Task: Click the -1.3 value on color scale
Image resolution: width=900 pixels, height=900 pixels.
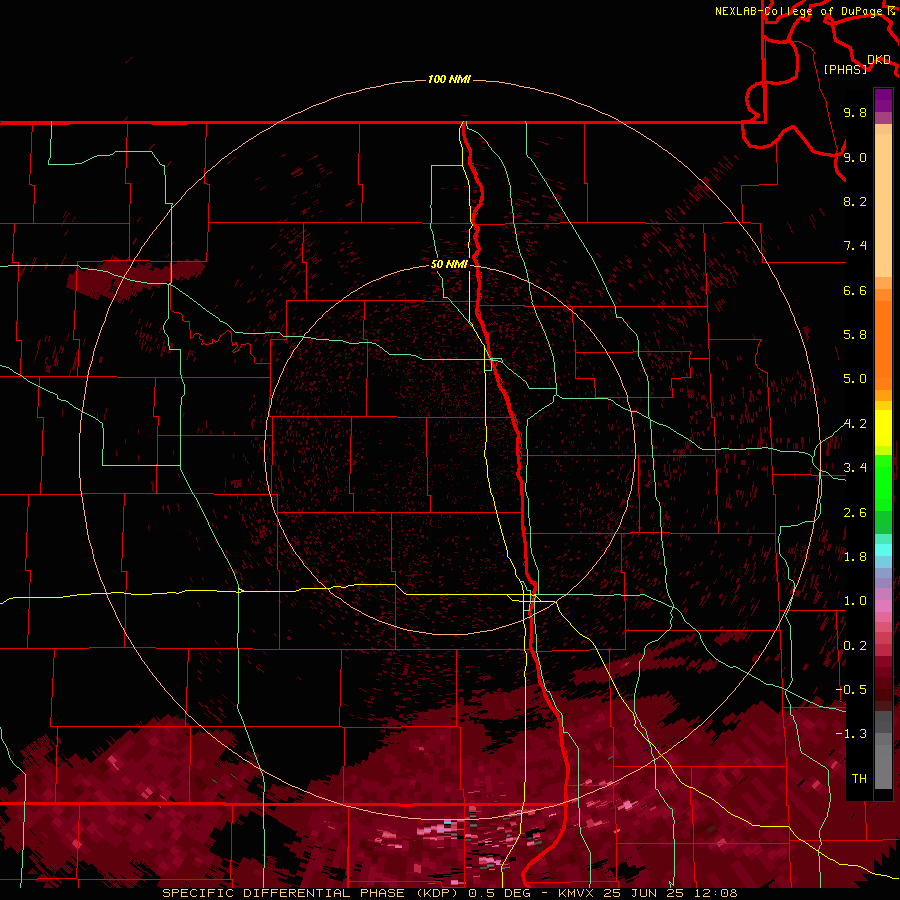Action: pyautogui.click(x=851, y=734)
